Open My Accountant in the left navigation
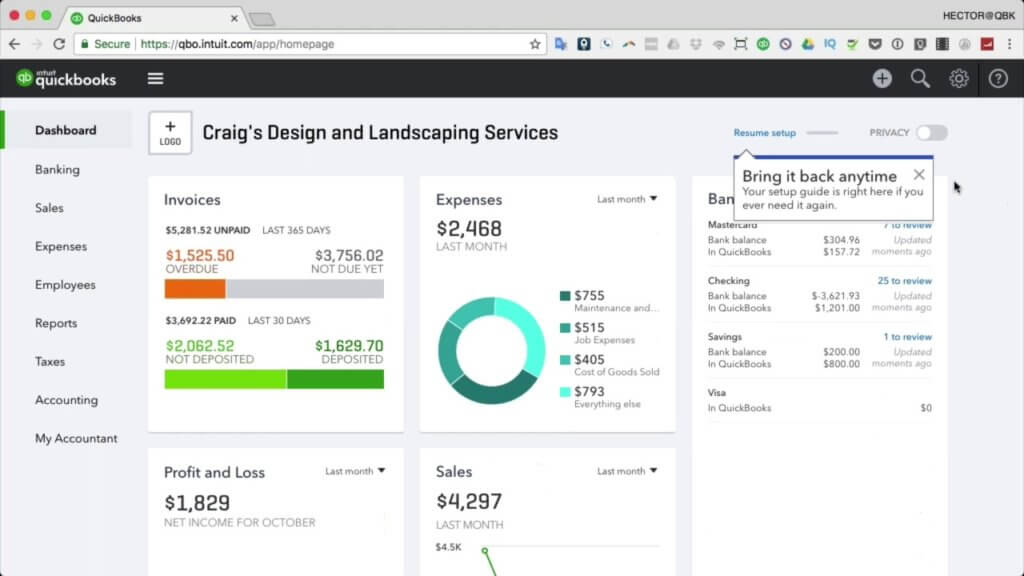This screenshot has width=1024, height=576. point(76,439)
